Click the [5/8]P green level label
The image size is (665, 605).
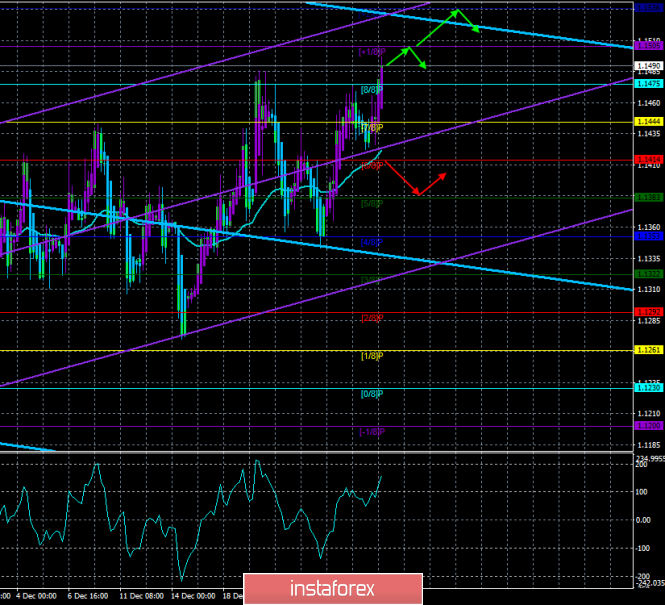click(371, 204)
